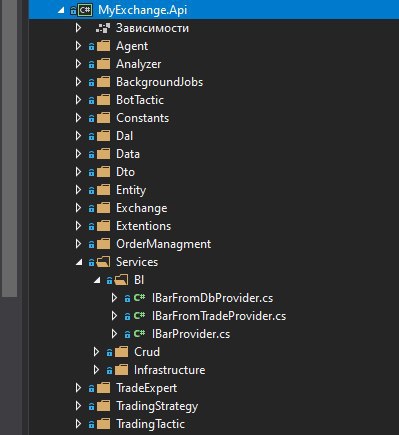Collapse the BI folder arrow

pos(97,281)
